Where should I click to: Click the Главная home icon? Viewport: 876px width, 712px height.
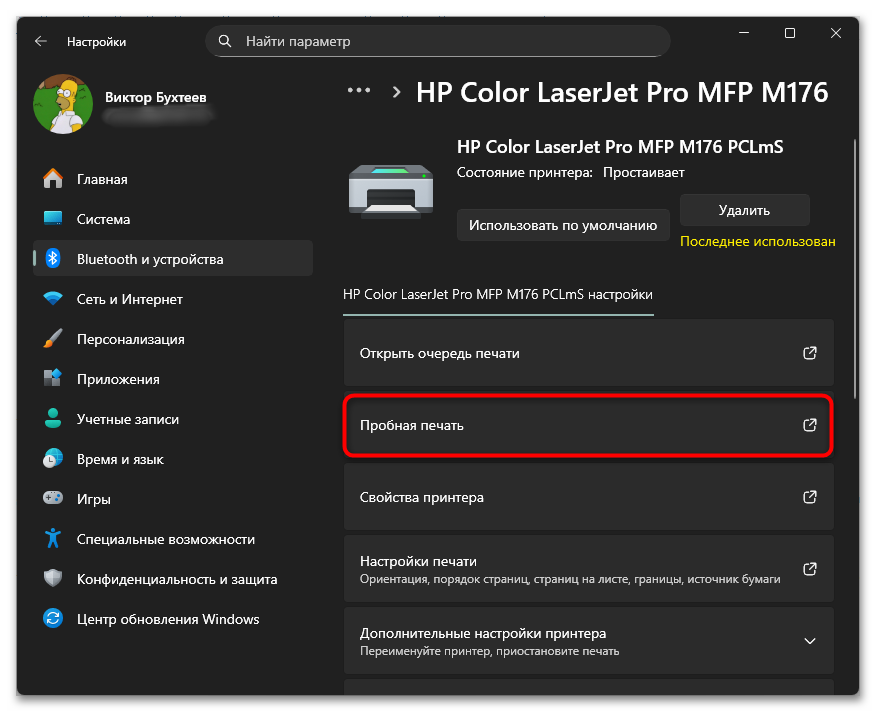[53, 179]
